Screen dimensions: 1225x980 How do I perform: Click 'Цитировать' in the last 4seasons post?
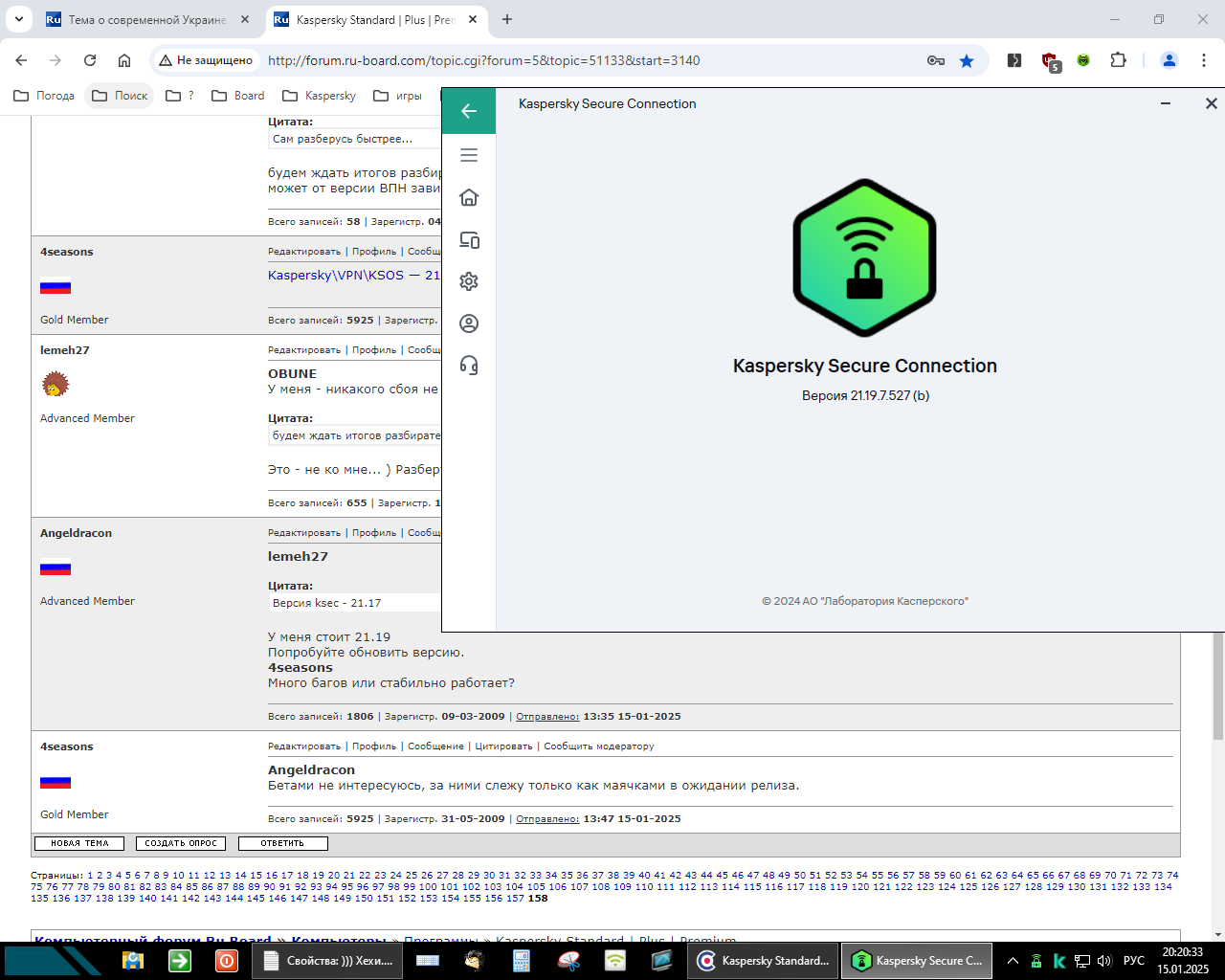point(503,746)
